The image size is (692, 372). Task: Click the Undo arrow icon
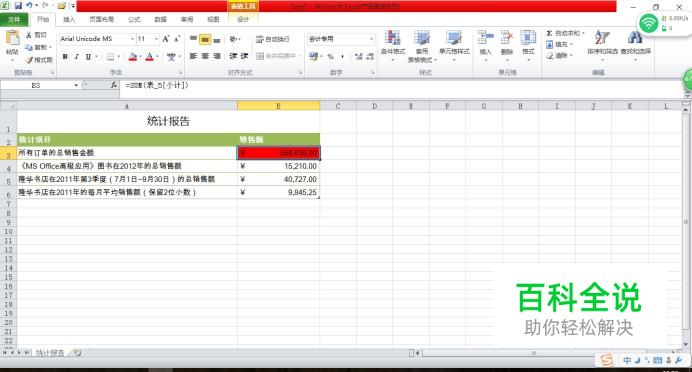click(29, 6)
